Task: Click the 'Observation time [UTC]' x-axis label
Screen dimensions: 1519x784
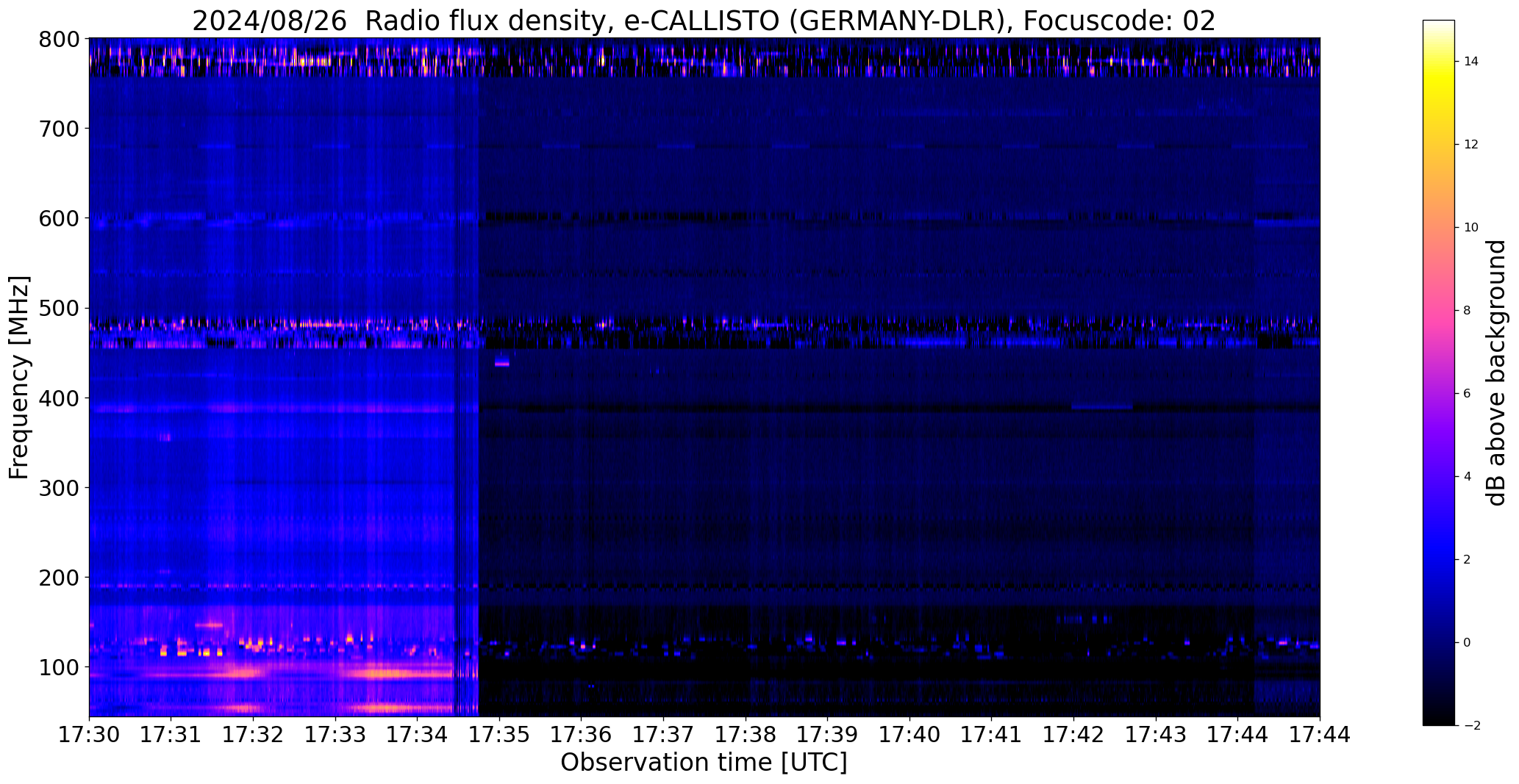Action: point(704,762)
